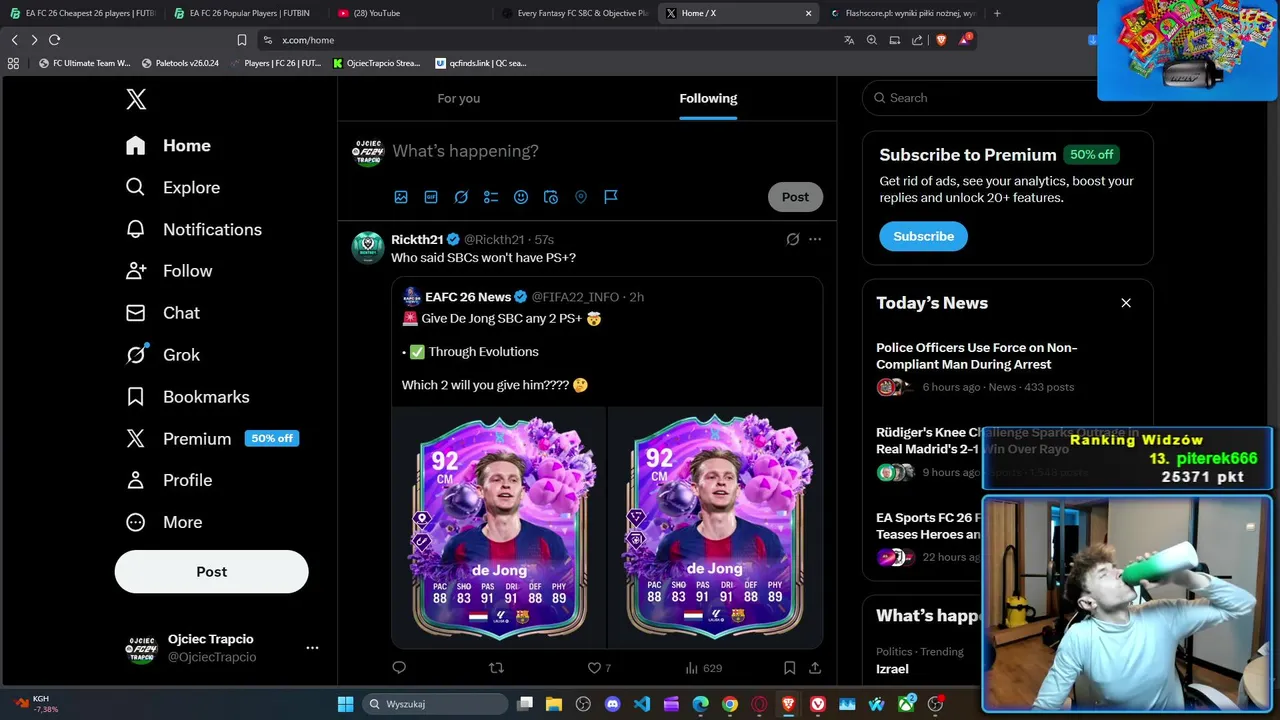
Task: Go to the Profile page
Action: tap(169, 480)
